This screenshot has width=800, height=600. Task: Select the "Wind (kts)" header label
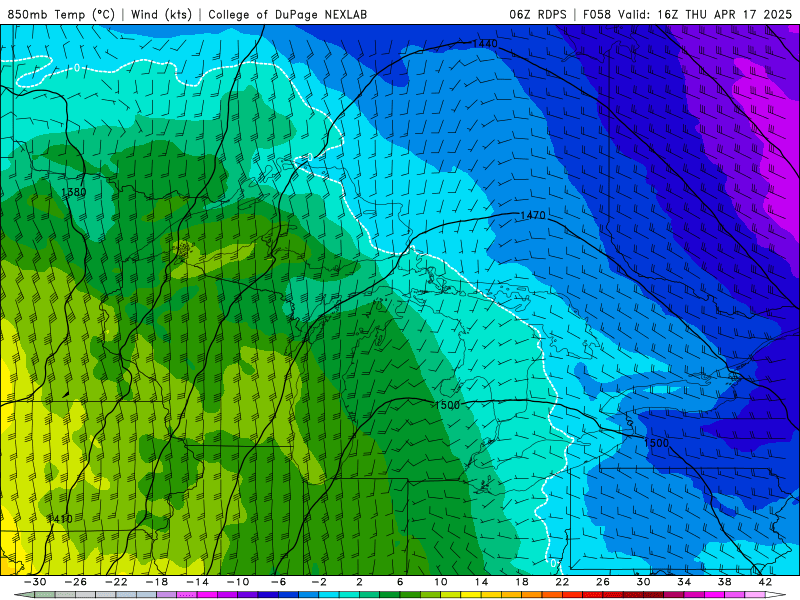(x=161, y=14)
